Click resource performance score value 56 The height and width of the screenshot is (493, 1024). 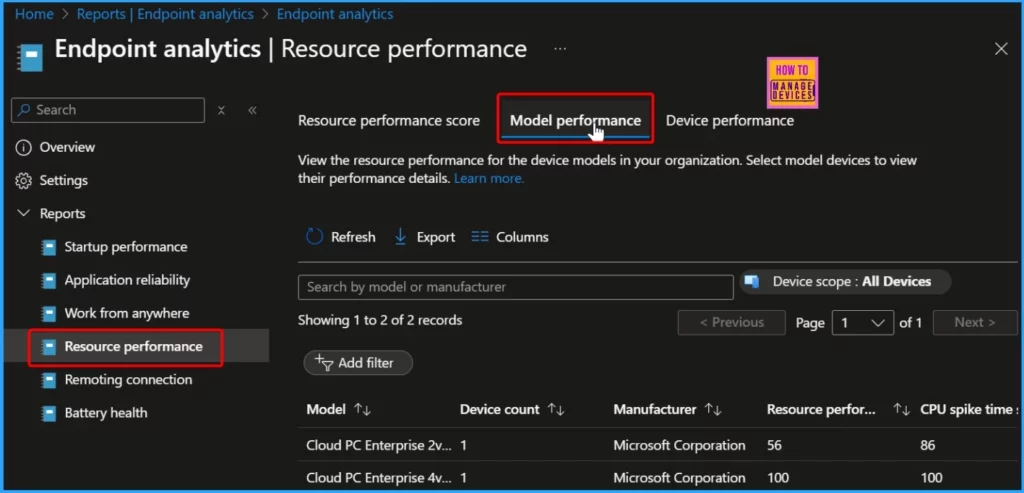775,446
